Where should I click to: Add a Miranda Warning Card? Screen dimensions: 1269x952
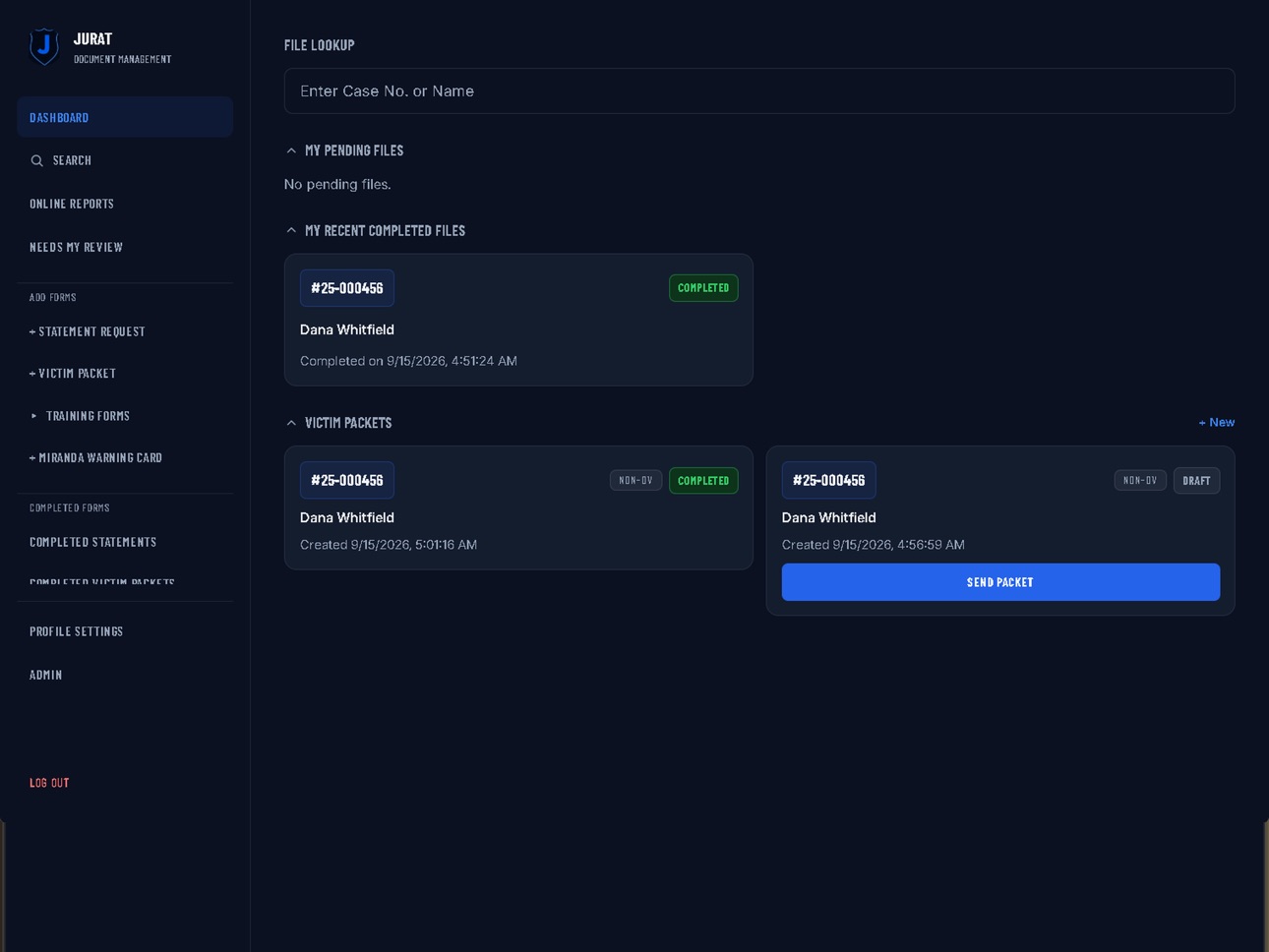[95, 457]
